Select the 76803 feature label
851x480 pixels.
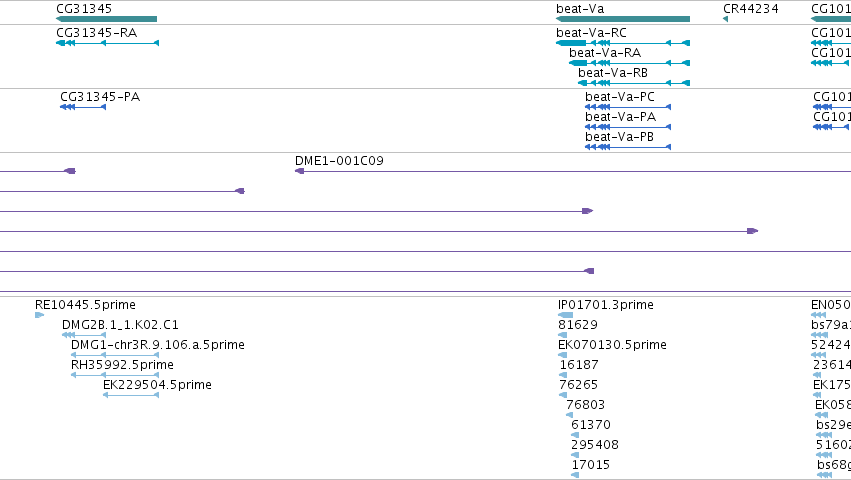click(586, 405)
